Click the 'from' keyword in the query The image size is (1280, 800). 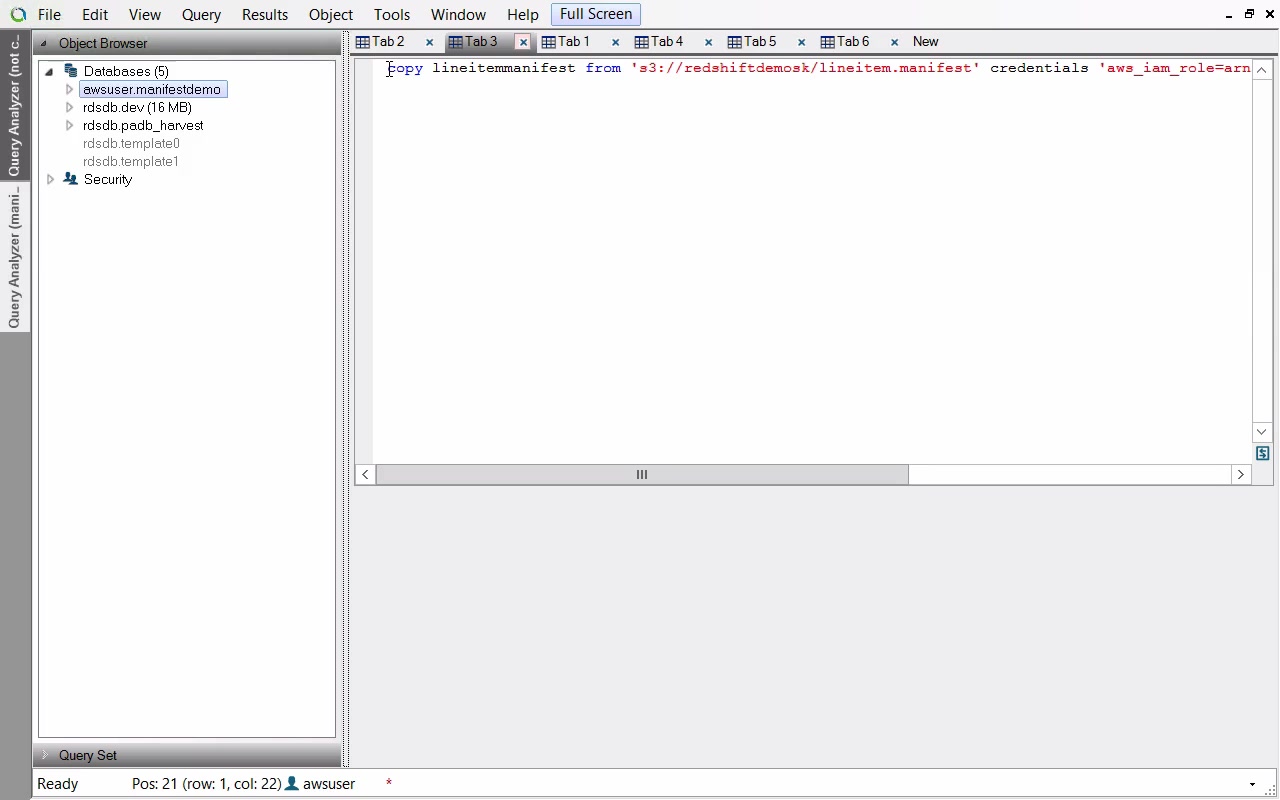603,68
